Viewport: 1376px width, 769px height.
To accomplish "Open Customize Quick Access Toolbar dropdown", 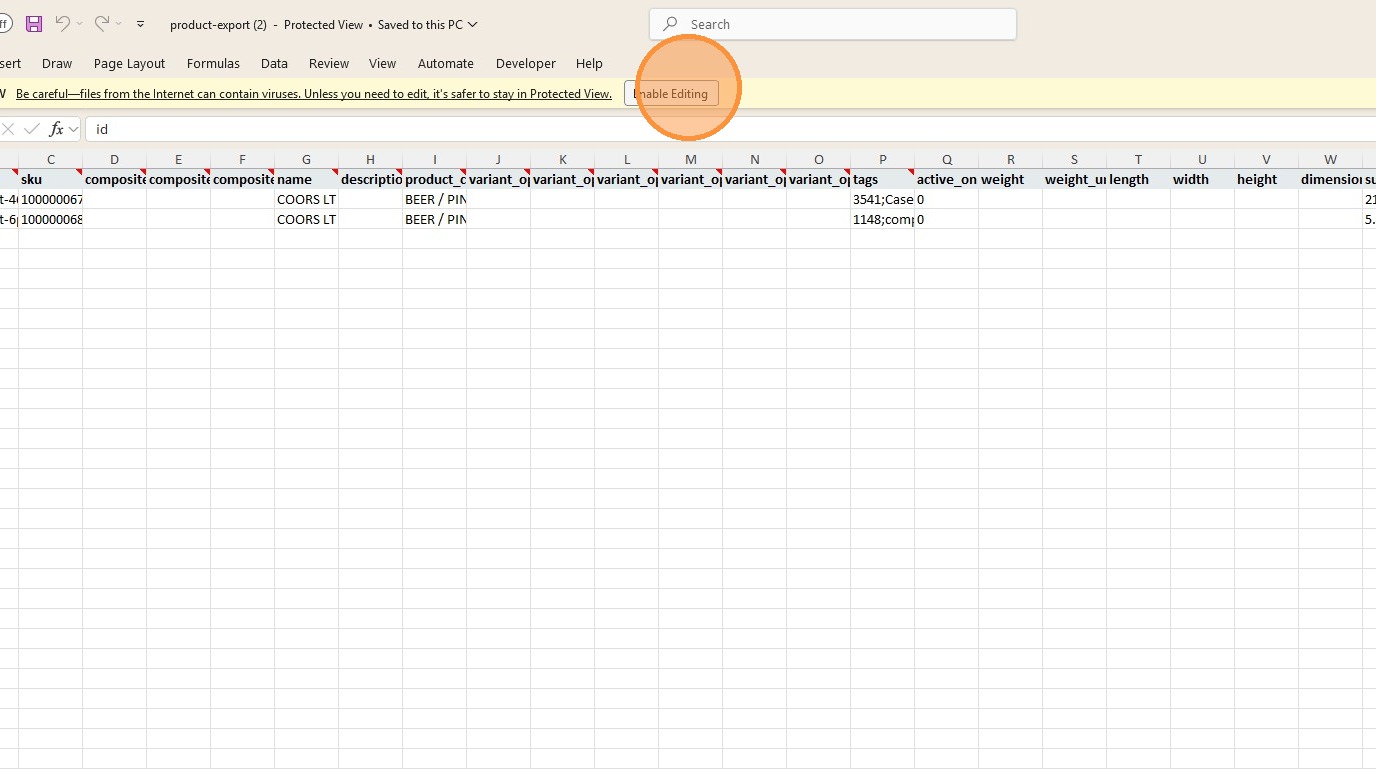I will (x=141, y=24).
